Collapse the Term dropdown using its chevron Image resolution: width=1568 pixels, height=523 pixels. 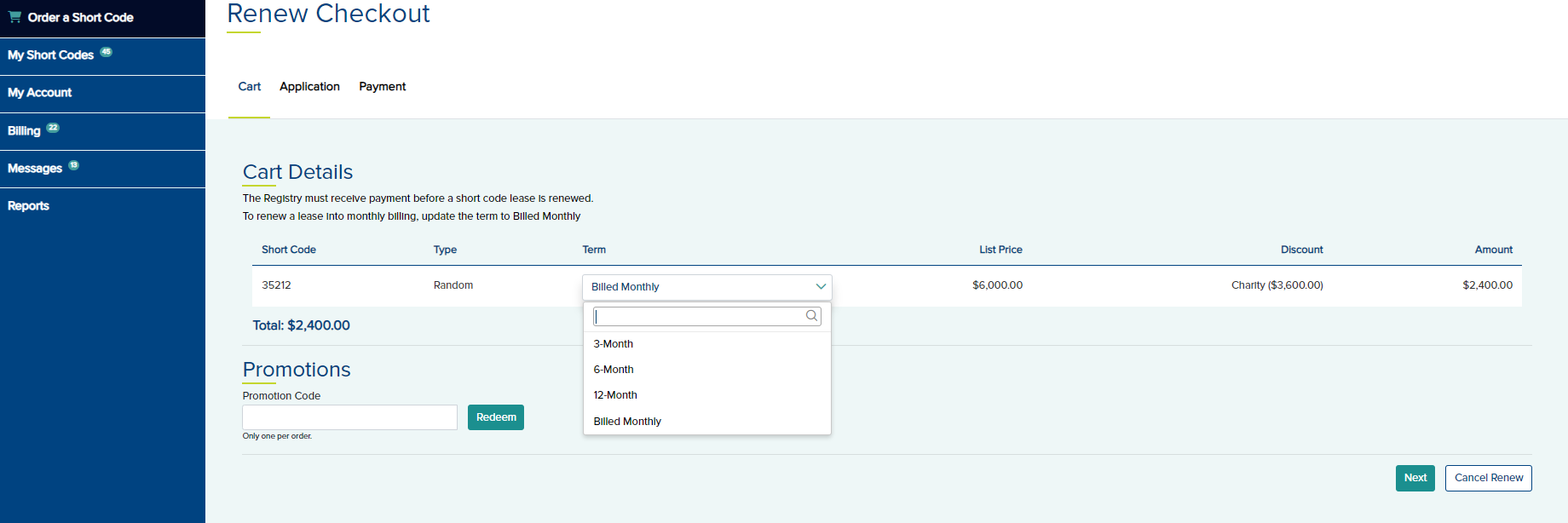point(820,287)
